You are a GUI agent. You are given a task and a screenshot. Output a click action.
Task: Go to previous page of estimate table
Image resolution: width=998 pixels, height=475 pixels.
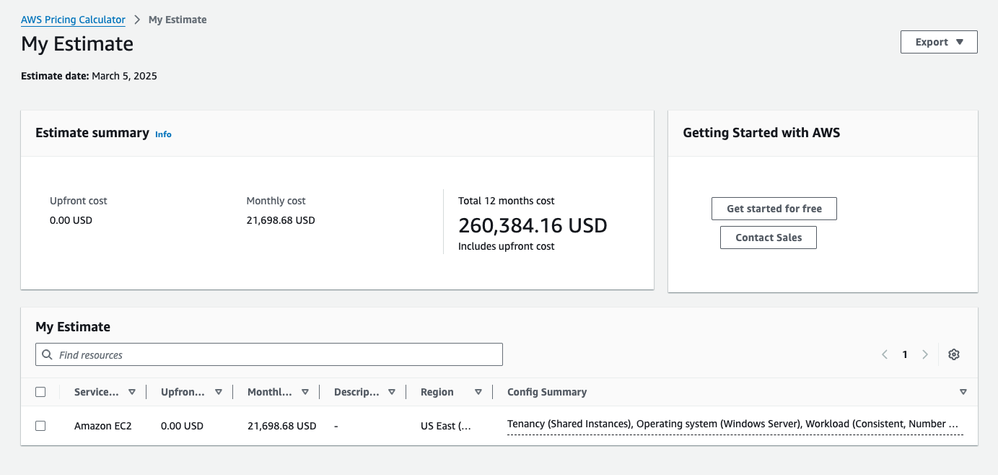[884, 355]
